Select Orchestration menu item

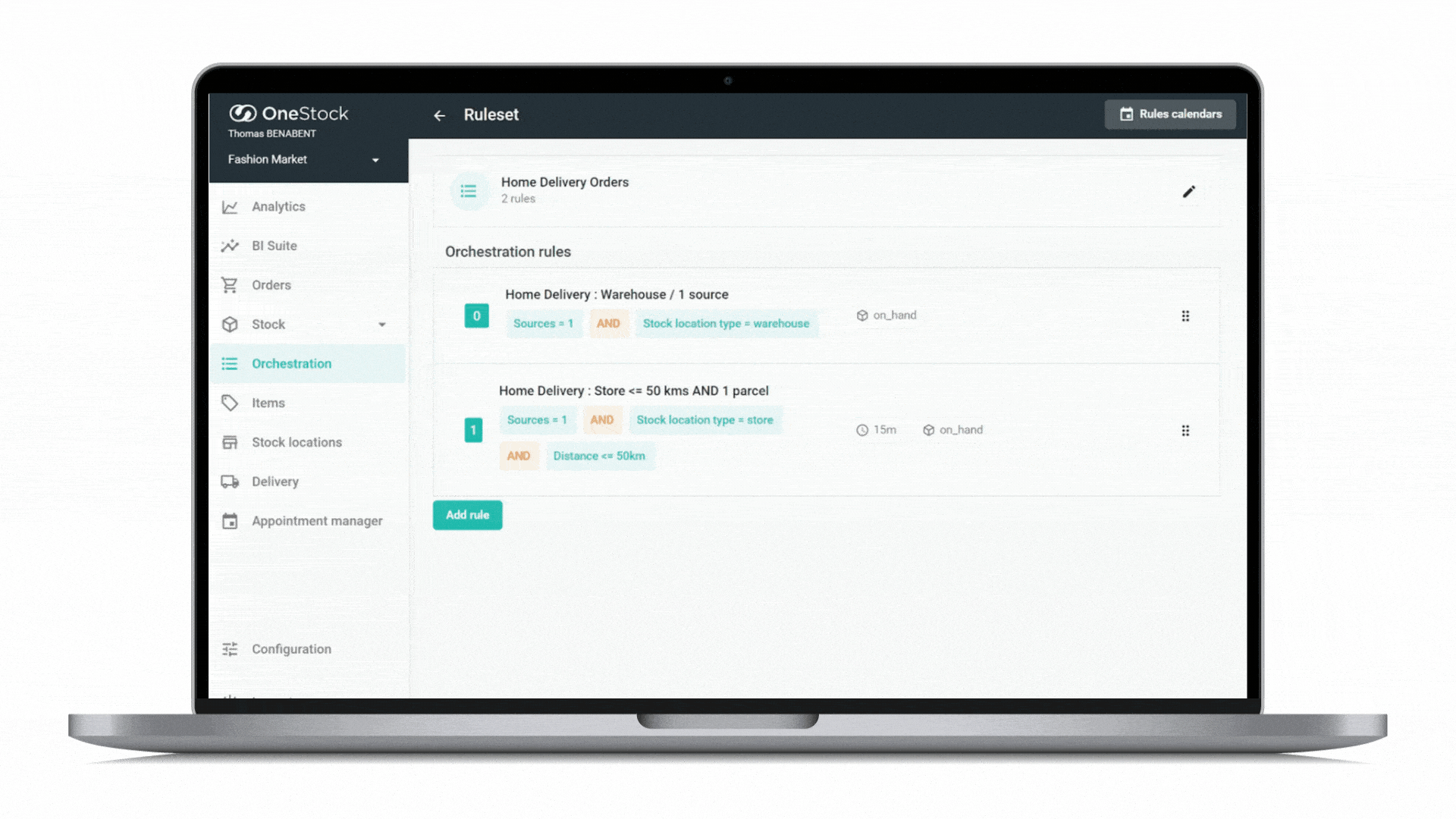pos(291,363)
